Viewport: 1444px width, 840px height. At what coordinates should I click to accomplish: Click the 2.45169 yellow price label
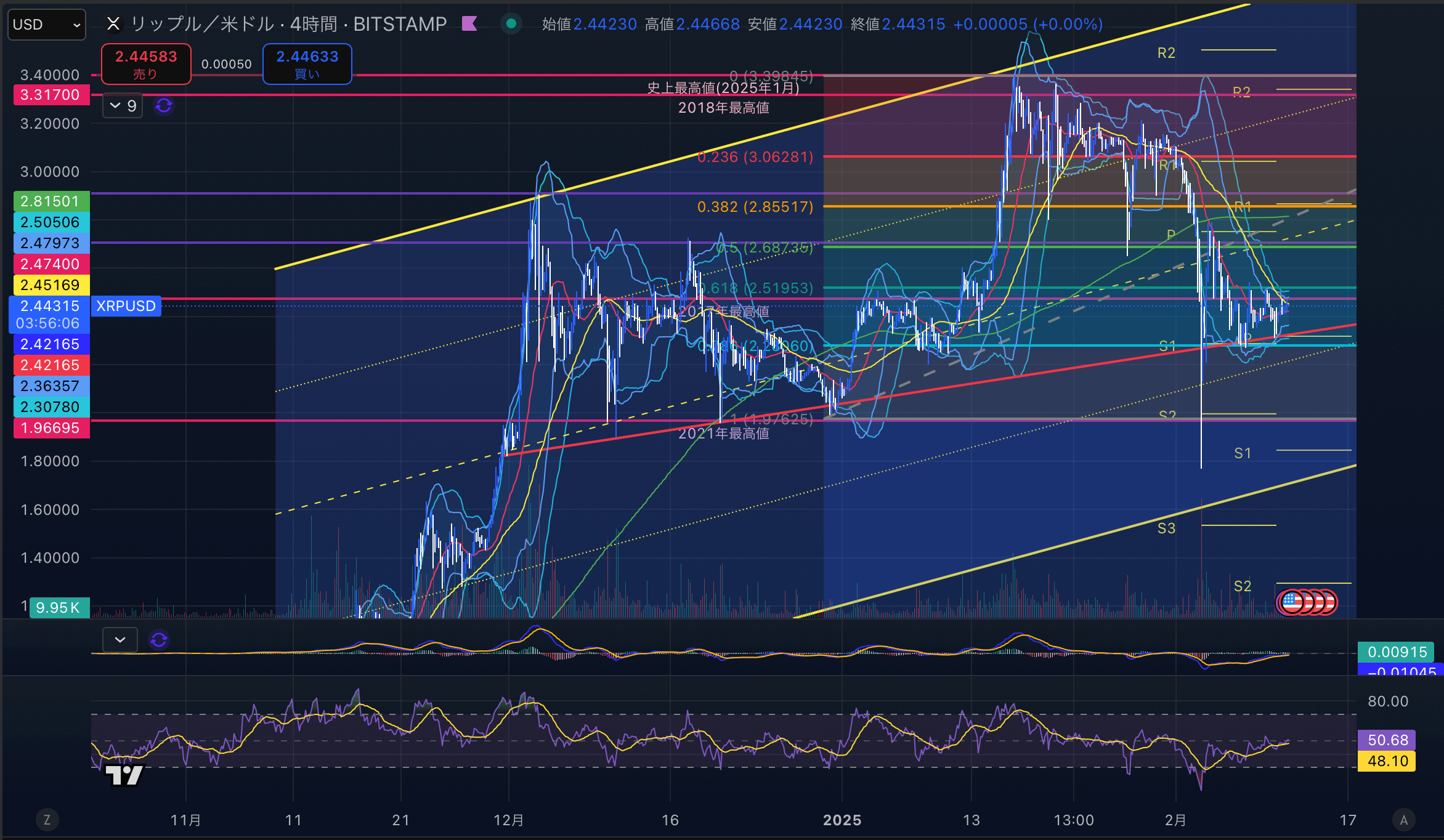(51, 285)
